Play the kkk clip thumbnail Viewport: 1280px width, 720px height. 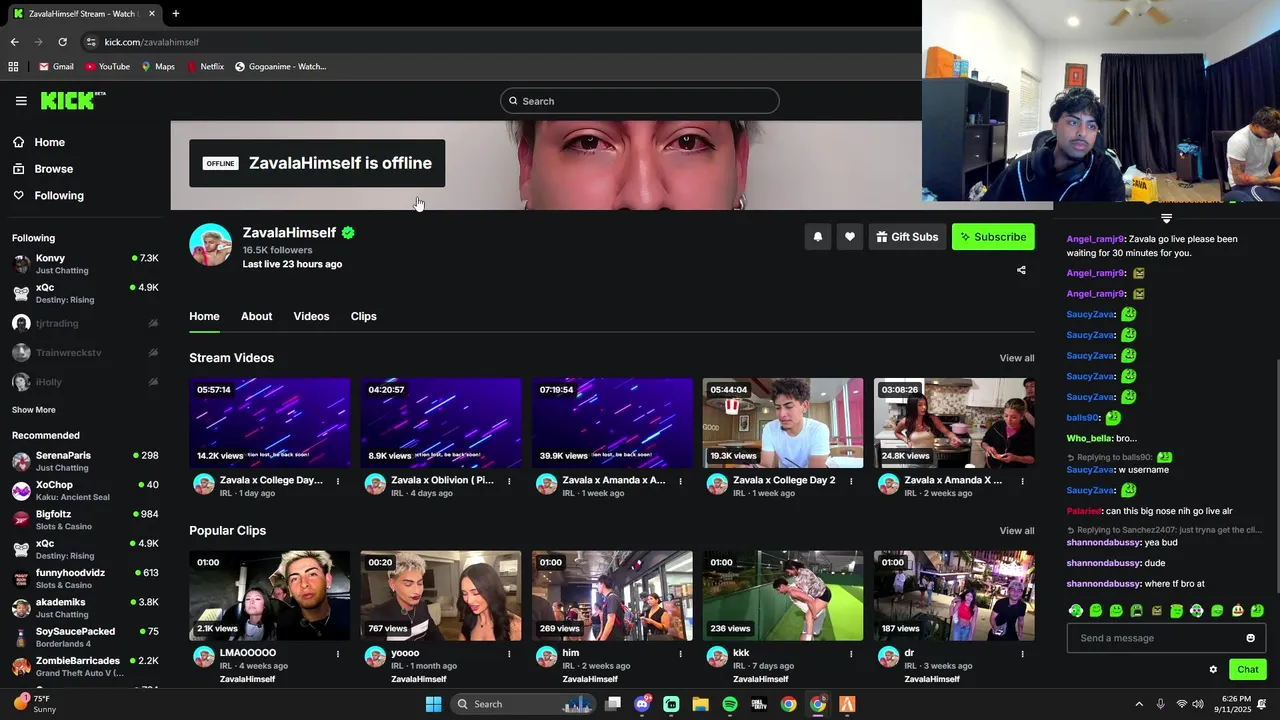pyautogui.click(x=783, y=596)
